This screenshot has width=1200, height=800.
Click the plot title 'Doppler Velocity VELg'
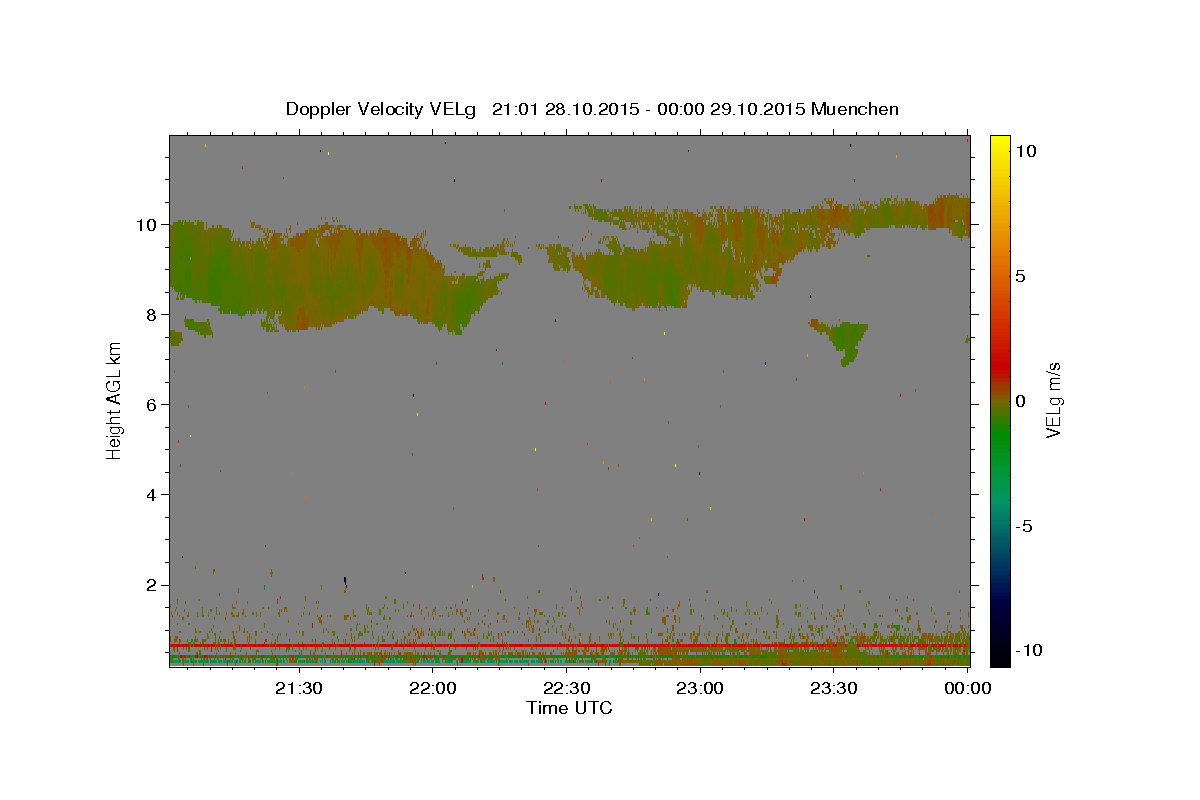[382, 109]
